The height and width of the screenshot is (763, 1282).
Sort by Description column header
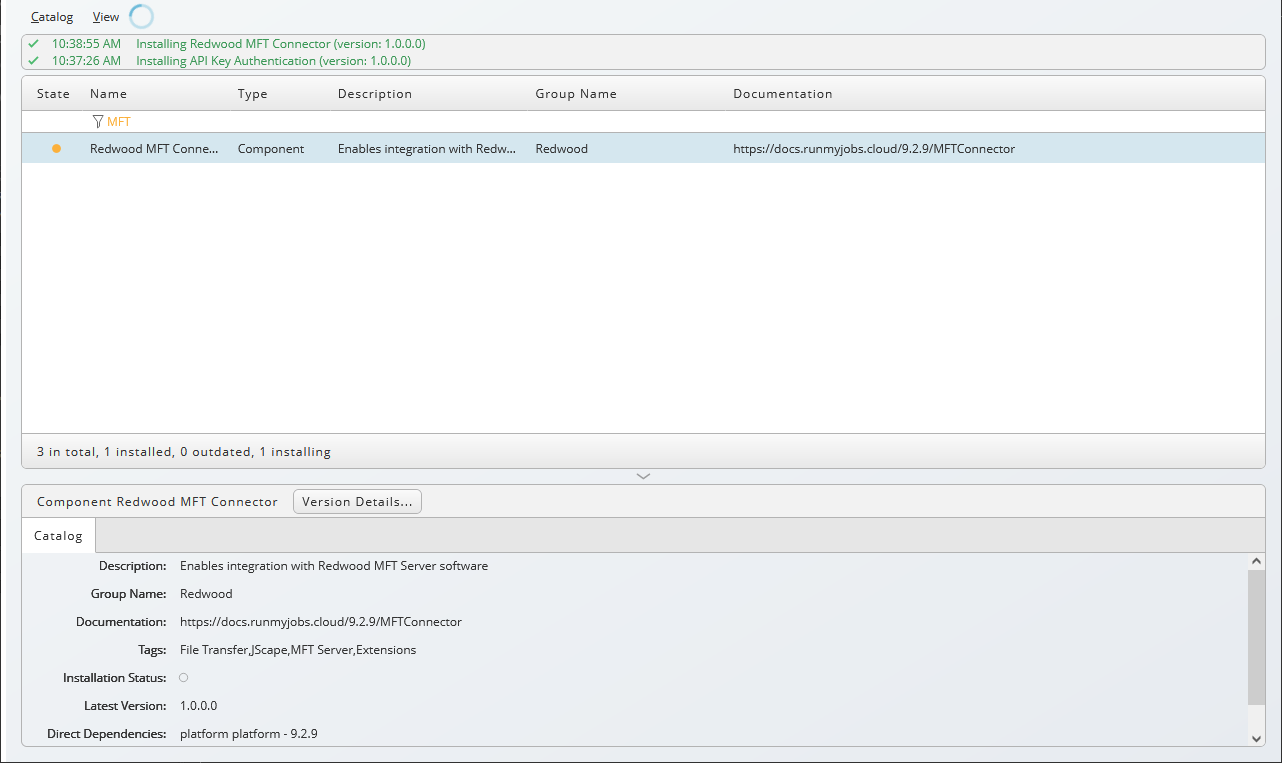pos(375,94)
